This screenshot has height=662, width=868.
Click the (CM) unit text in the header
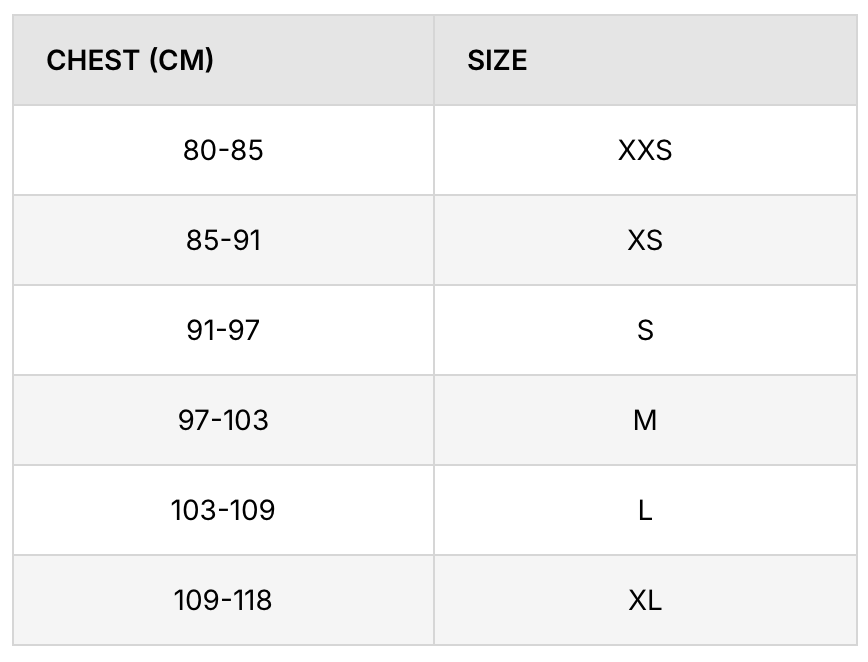click(x=181, y=60)
